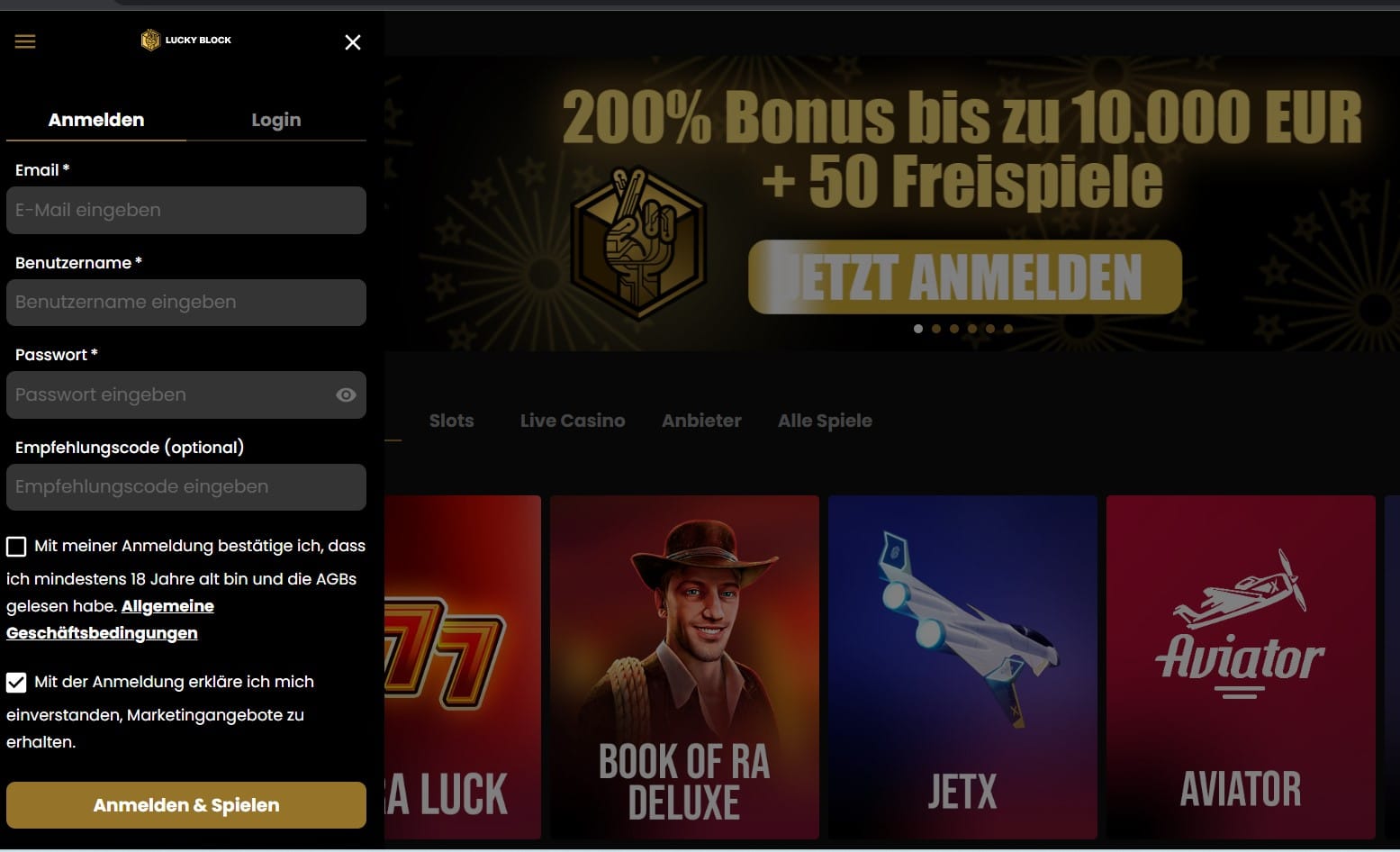Open the Aviator game thumbnail

(1241, 666)
